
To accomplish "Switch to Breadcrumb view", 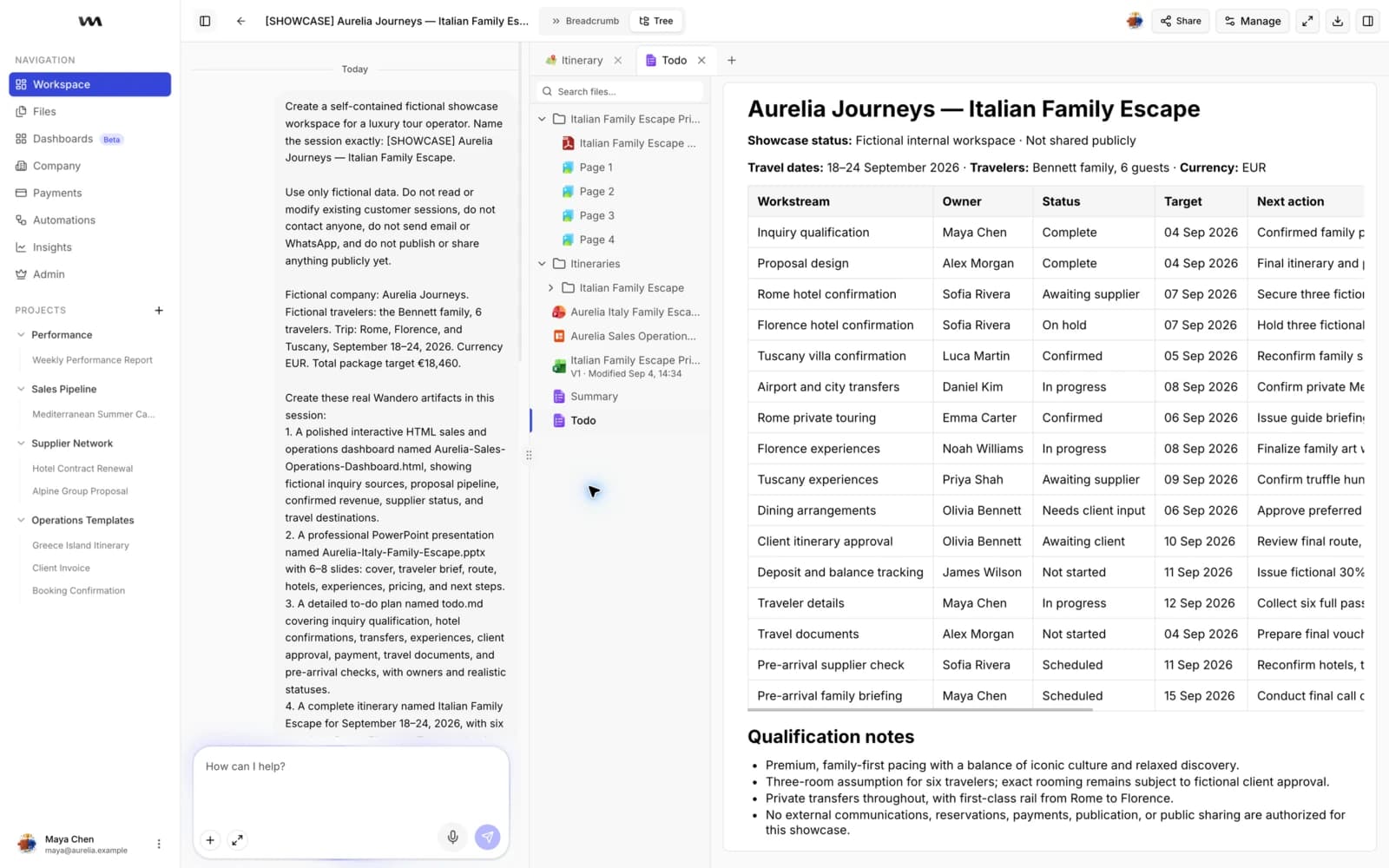I will (585, 21).
